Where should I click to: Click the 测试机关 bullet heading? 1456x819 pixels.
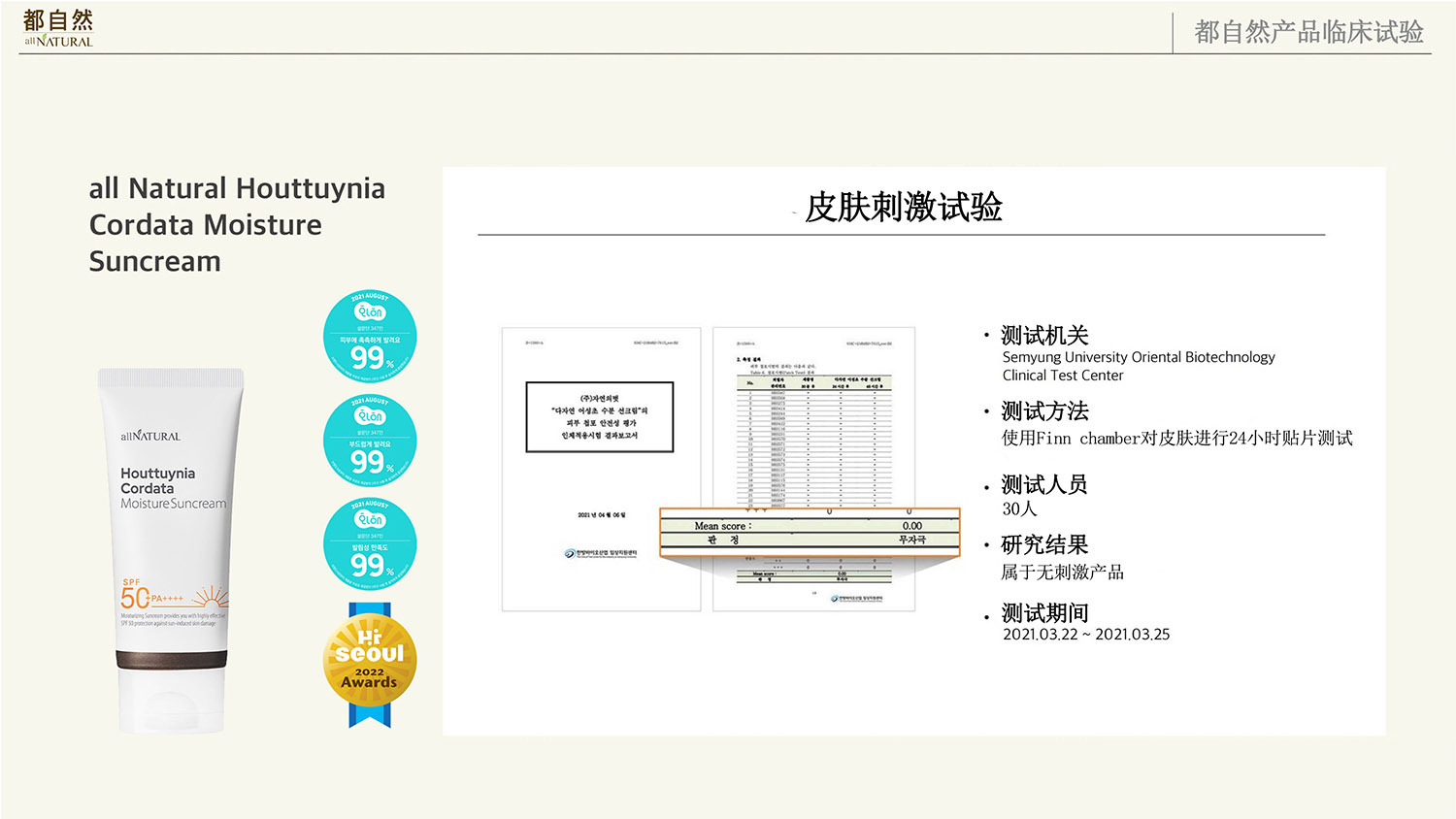pos(1044,336)
